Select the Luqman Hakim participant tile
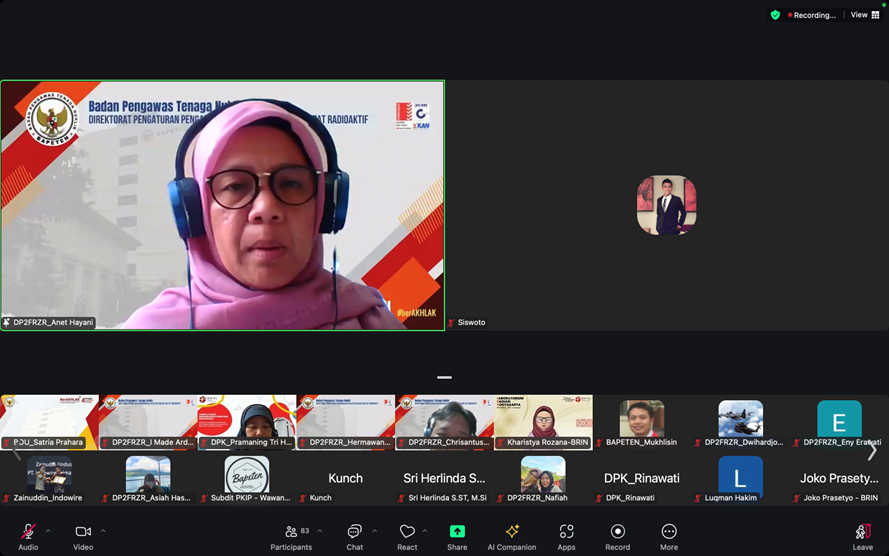This screenshot has height=556, width=889. [740, 480]
